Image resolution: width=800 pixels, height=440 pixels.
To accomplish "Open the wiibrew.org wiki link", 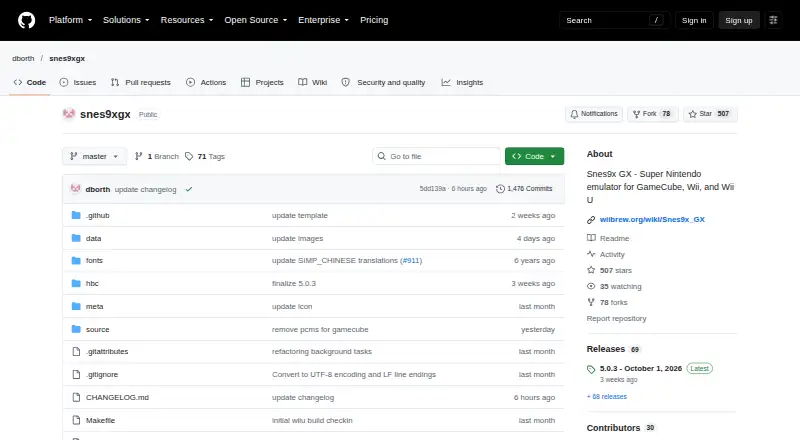I will tap(652, 219).
